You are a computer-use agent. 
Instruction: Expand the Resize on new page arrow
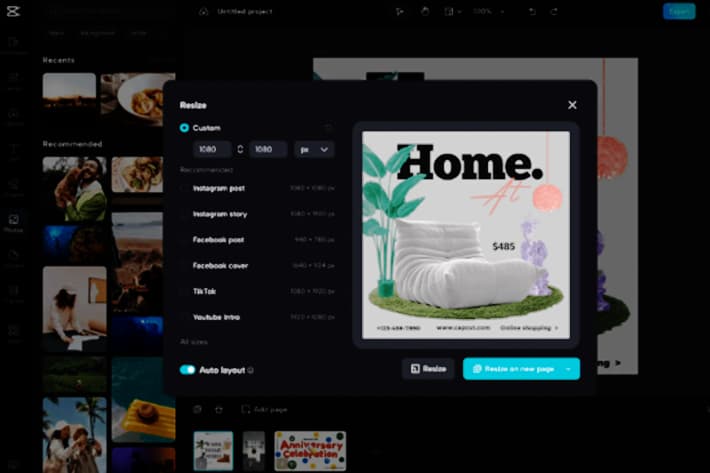(x=568, y=369)
